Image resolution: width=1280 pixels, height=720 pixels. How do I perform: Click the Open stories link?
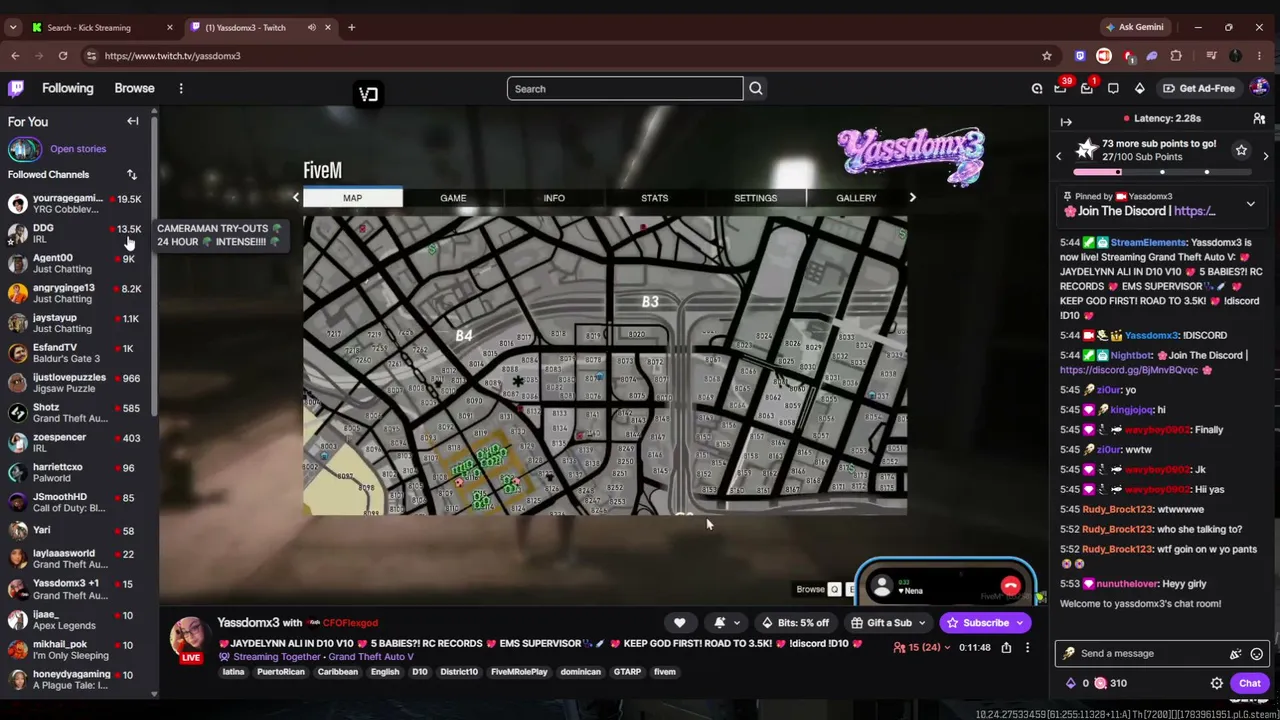point(78,149)
